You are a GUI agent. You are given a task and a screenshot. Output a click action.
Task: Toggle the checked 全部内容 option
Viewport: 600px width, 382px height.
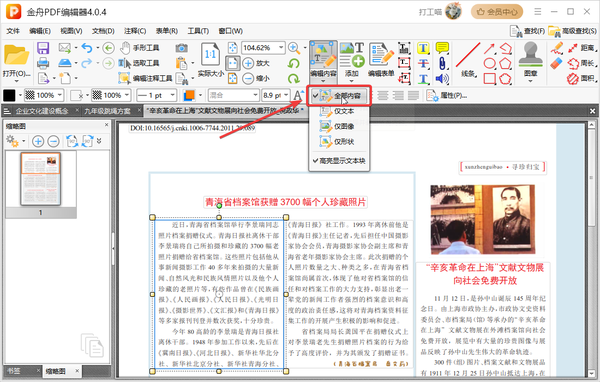(x=339, y=96)
